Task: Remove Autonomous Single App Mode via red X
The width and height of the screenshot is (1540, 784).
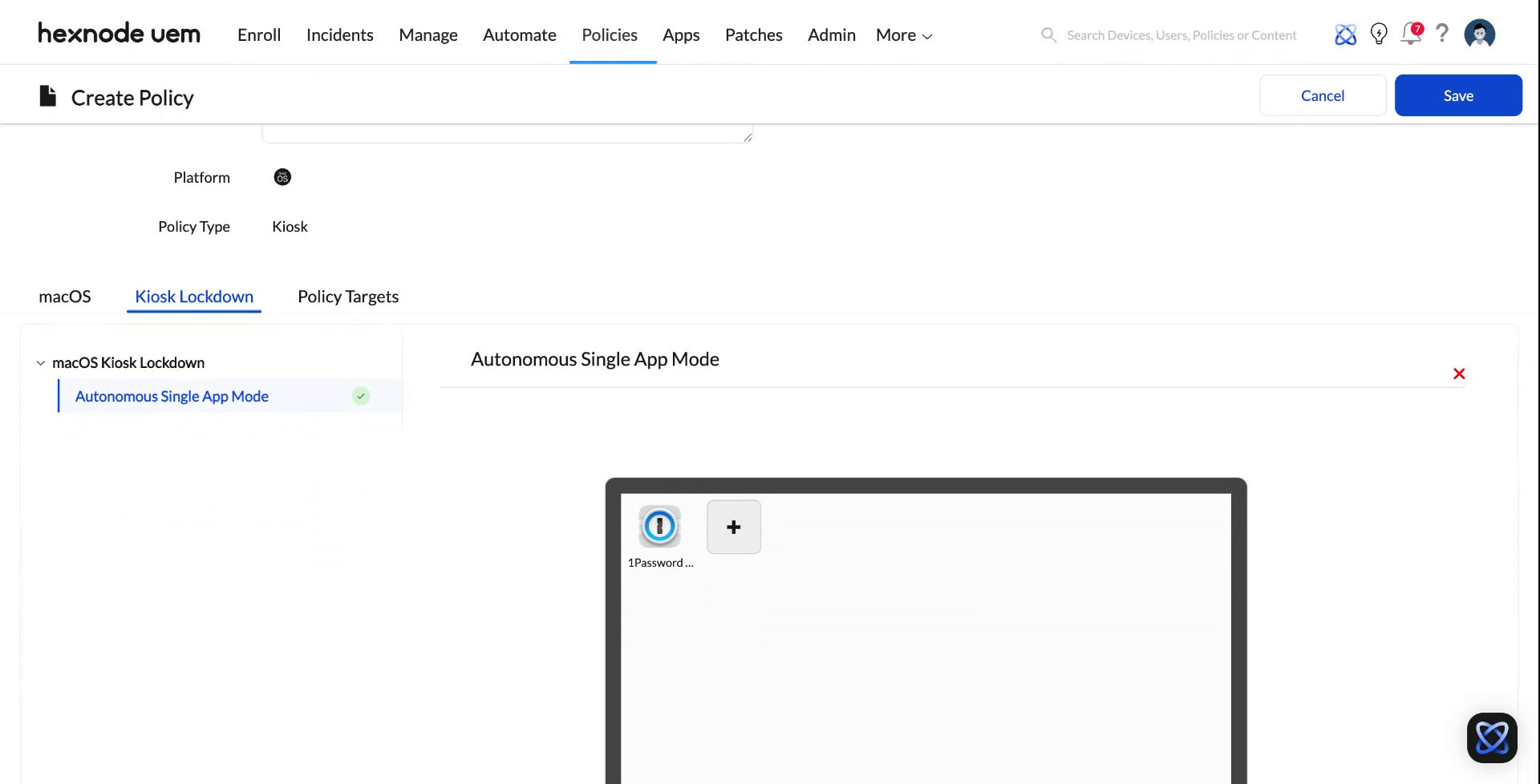Action: 1459,374
